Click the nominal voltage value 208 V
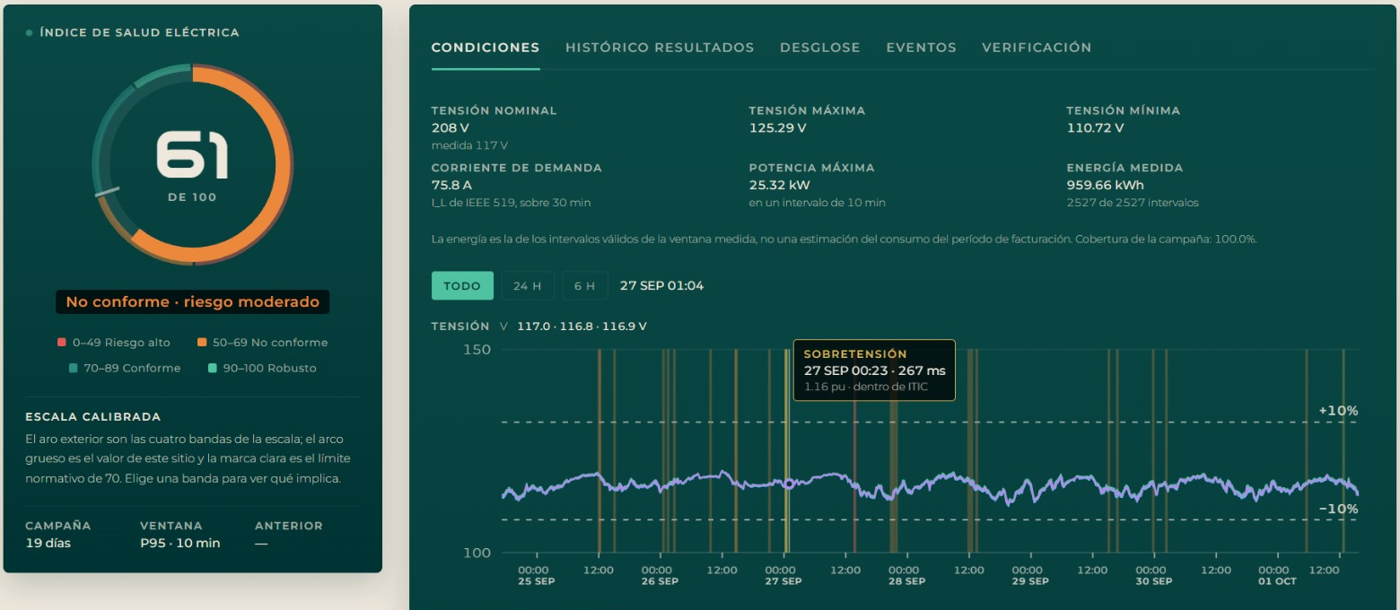This screenshot has width=1400, height=610. 450,128
